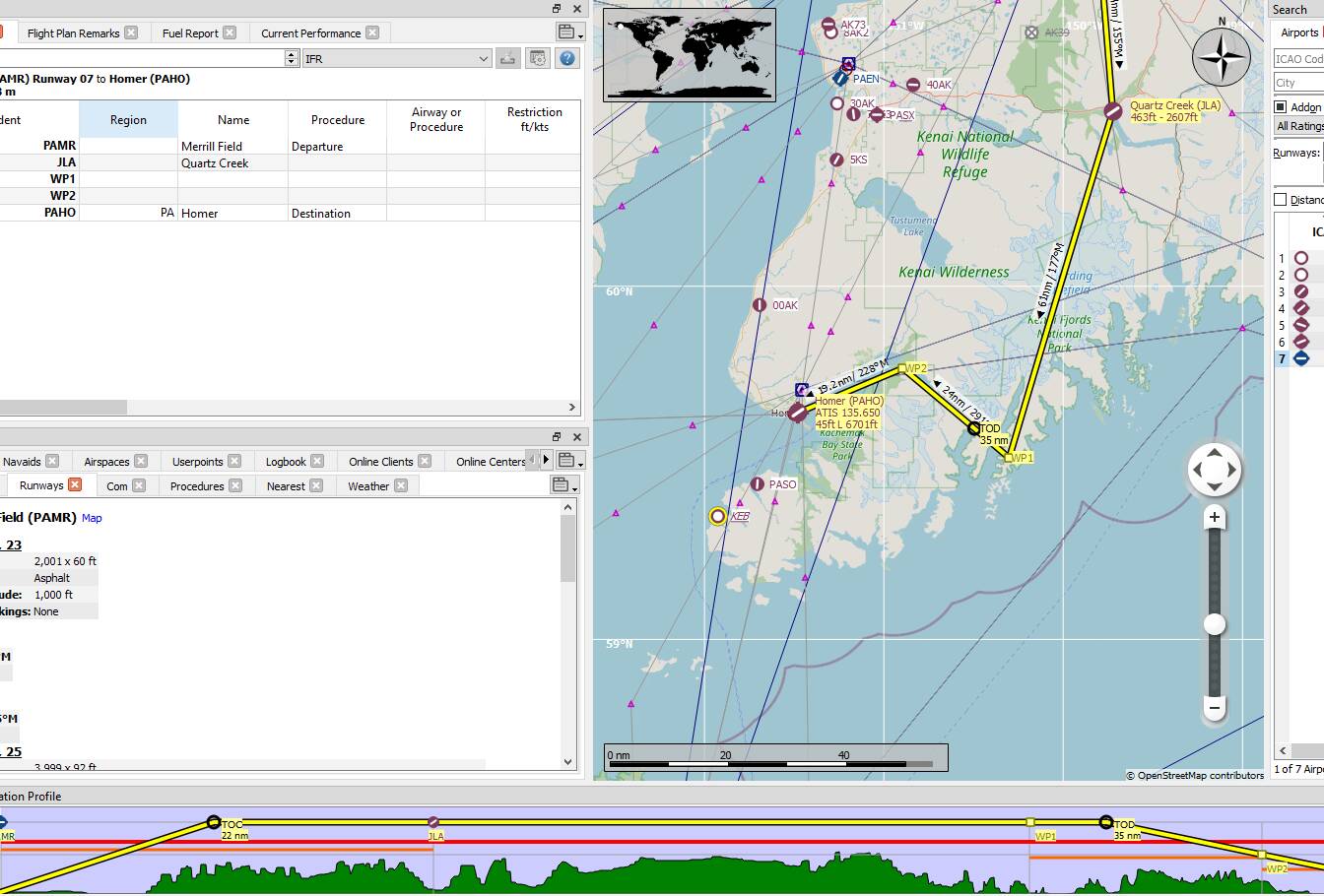Switch to the Weather tab
This screenshot has height=896, width=1324.
(369, 485)
